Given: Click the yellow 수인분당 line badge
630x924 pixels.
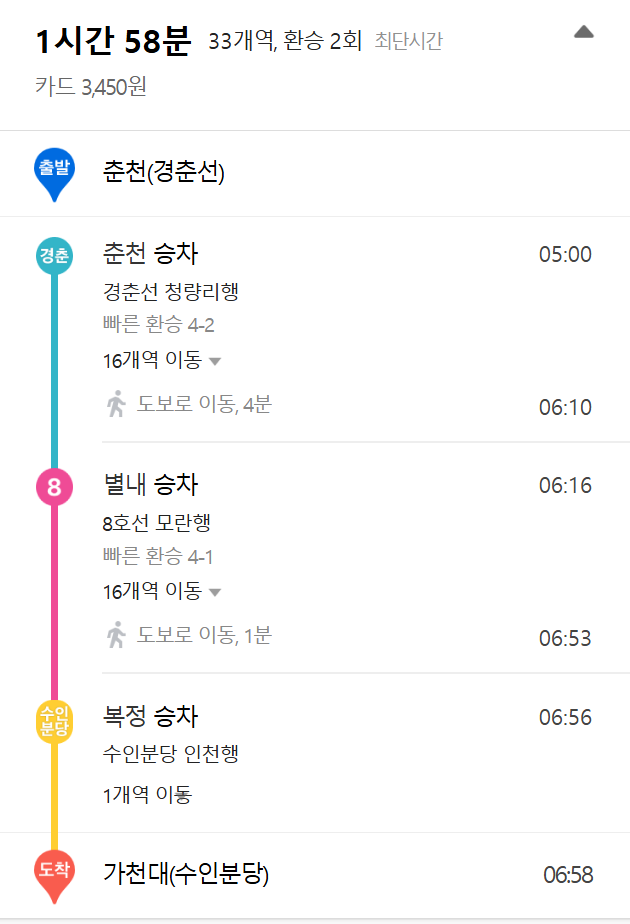Looking at the screenshot, I should 54,720.
